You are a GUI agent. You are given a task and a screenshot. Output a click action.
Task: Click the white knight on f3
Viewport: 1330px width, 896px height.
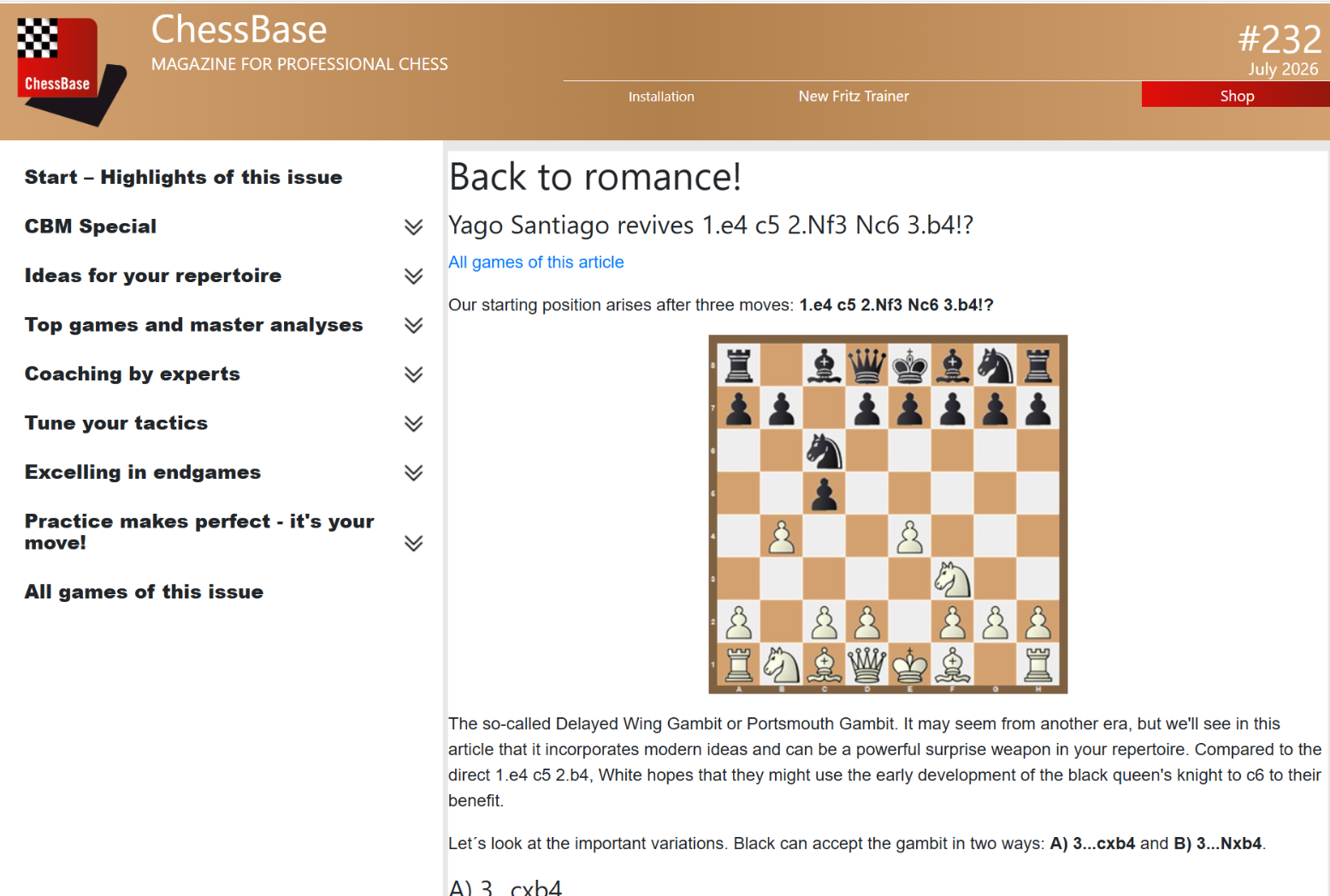coord(953,579)
